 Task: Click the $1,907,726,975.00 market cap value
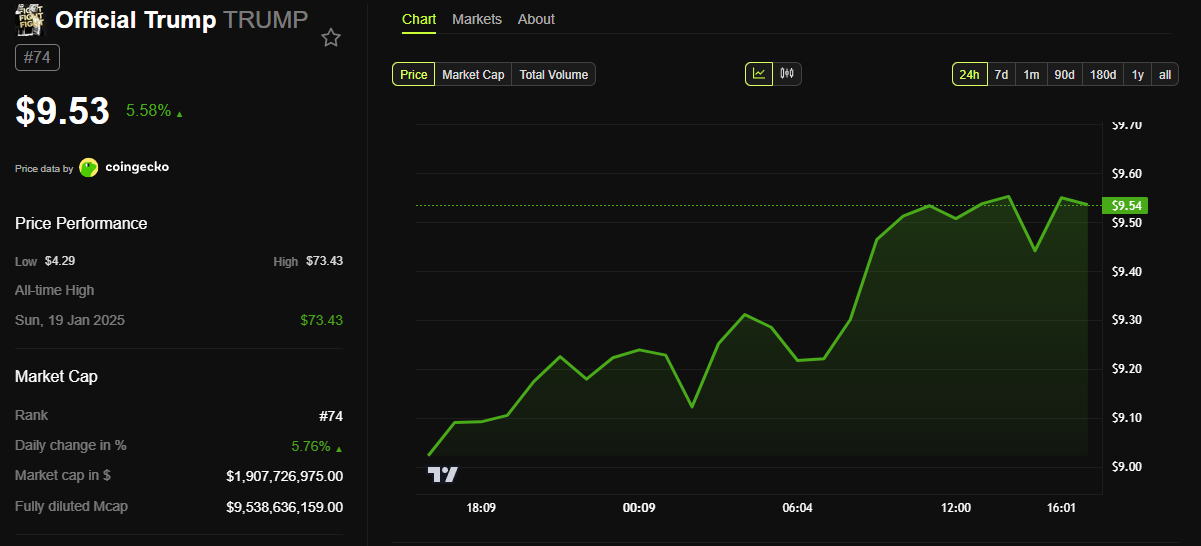285,476
